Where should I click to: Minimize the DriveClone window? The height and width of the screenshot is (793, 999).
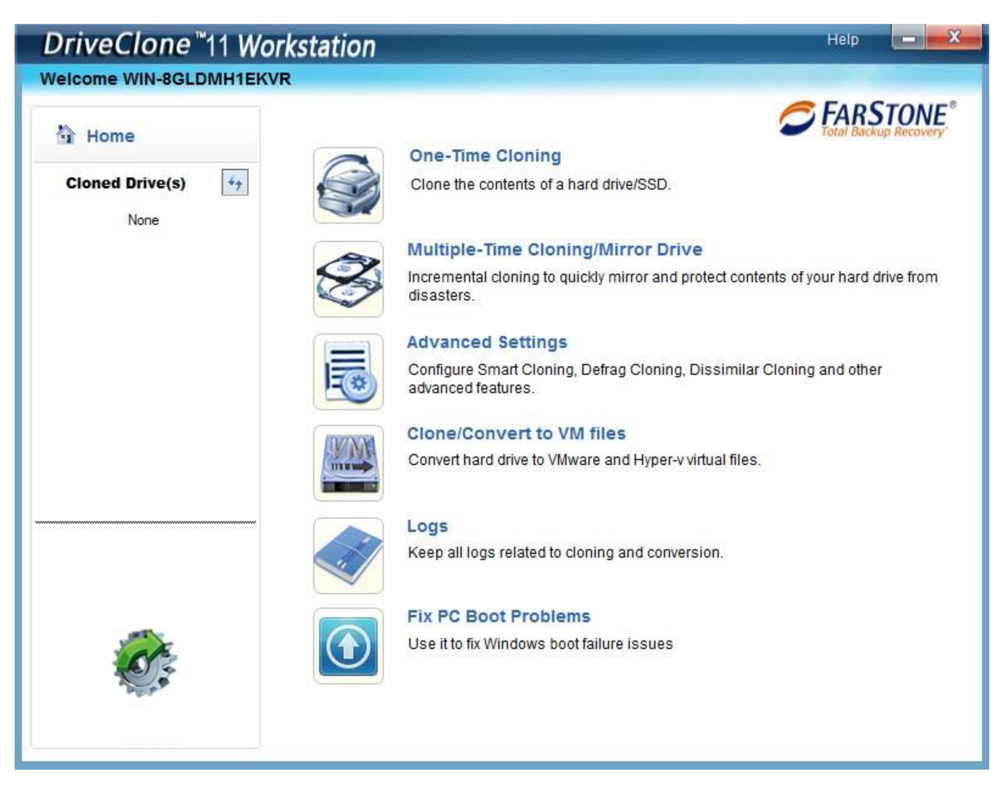(909, 38)
